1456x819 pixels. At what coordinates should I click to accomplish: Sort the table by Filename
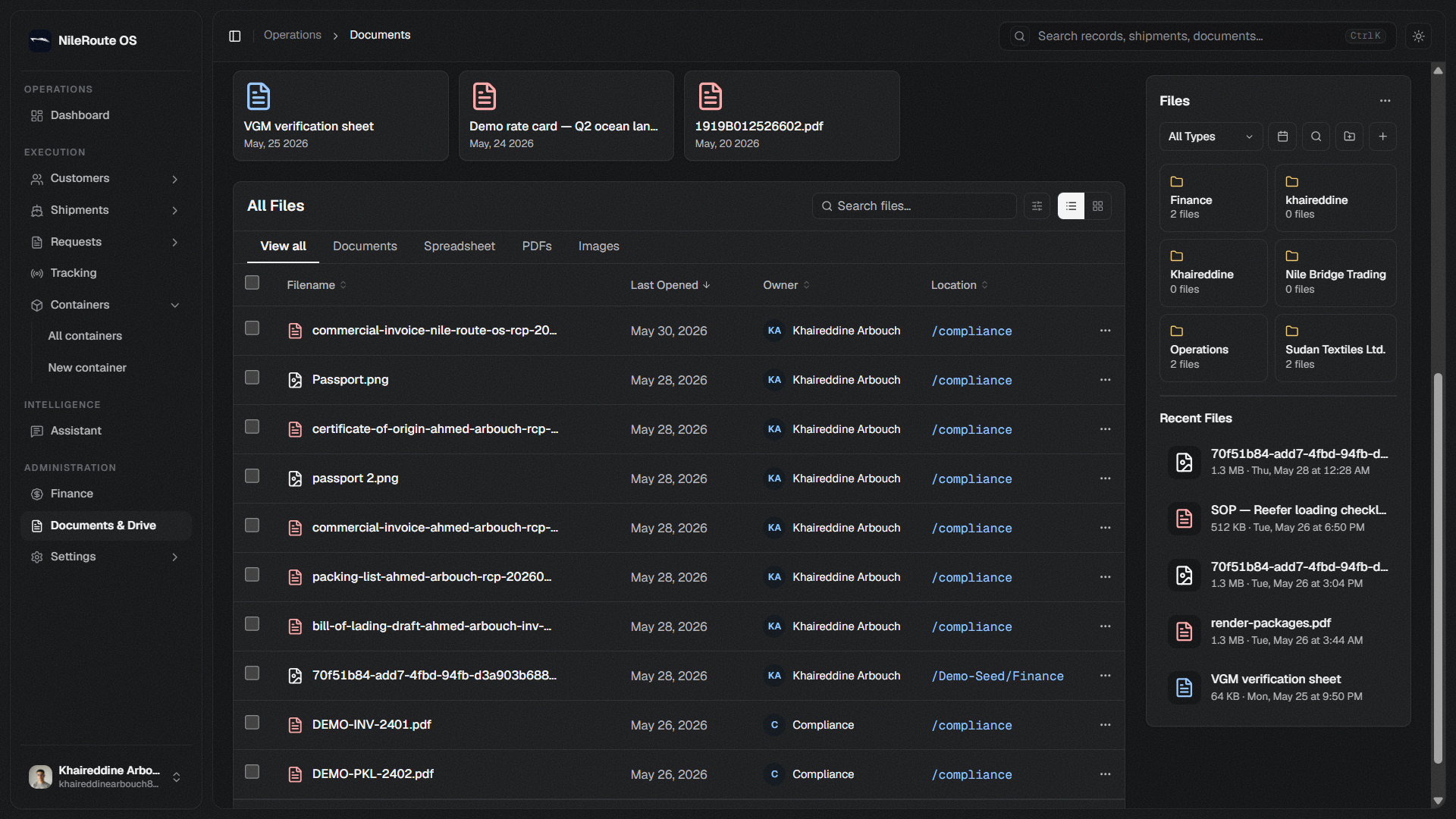point(316,285)
